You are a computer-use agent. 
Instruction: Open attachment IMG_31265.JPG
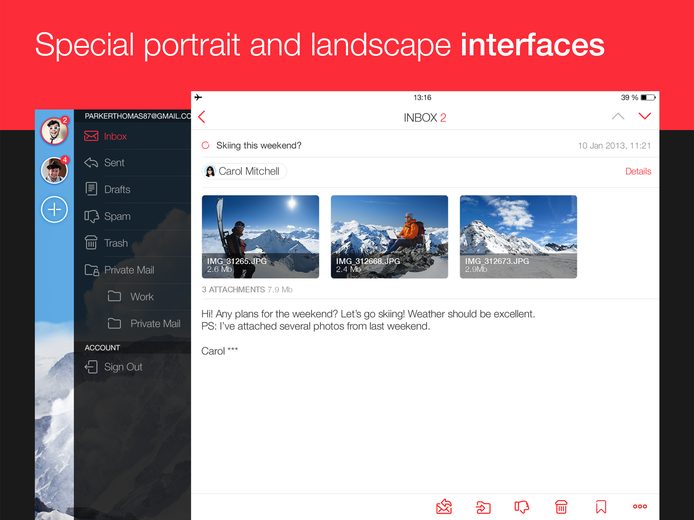click(260, 237)
